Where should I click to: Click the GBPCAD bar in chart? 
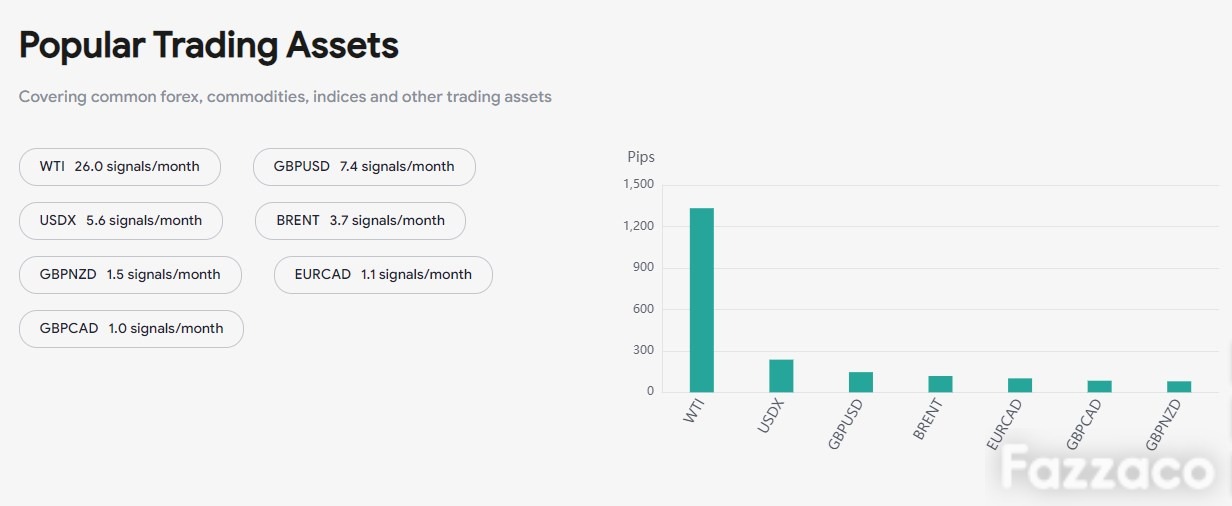(x=1100, y=386)
